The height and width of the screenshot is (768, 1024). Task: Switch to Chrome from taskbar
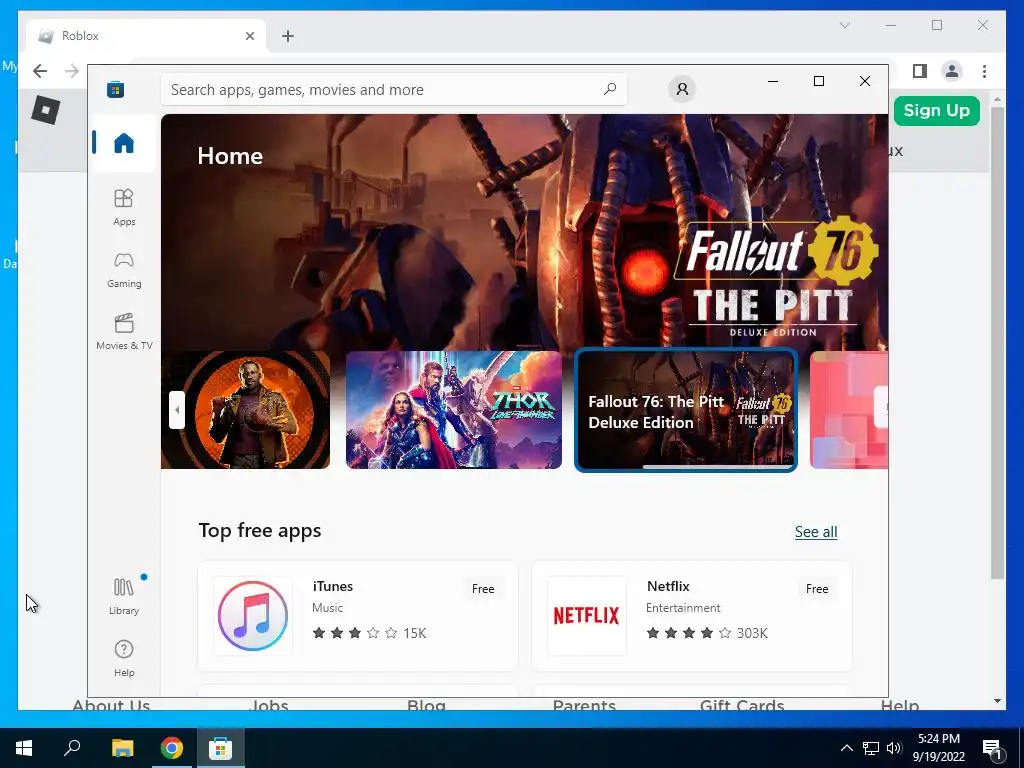click(172, 748)
